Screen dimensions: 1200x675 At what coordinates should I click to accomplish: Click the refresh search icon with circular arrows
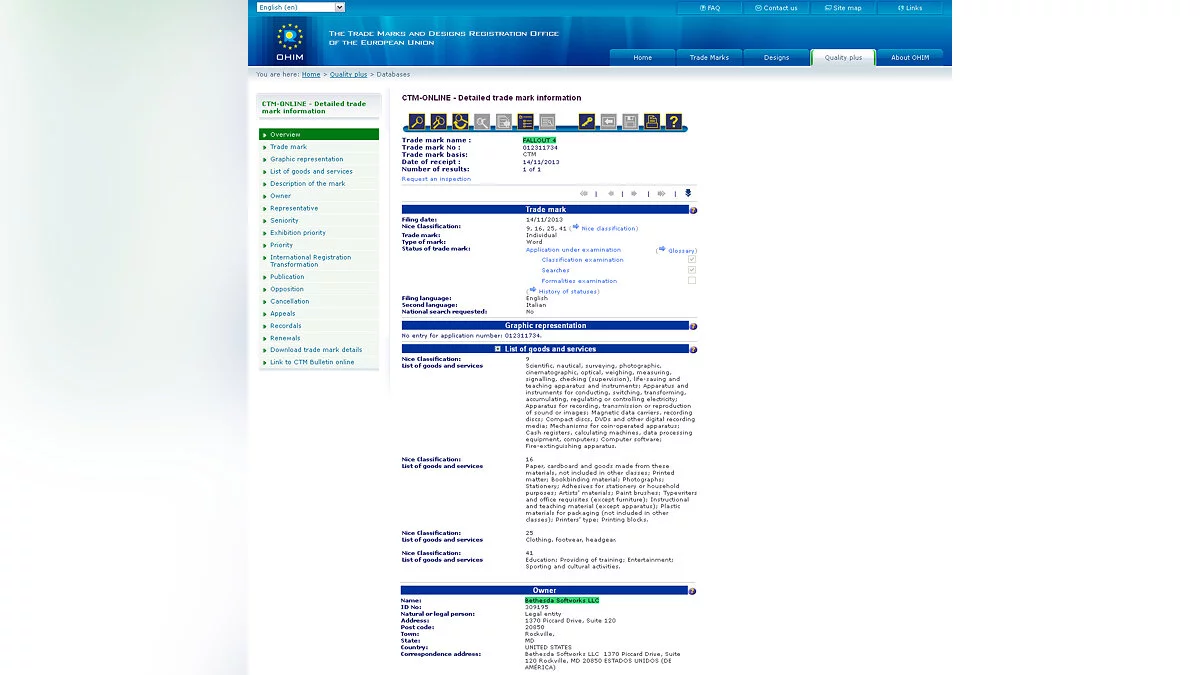point(460,122)
